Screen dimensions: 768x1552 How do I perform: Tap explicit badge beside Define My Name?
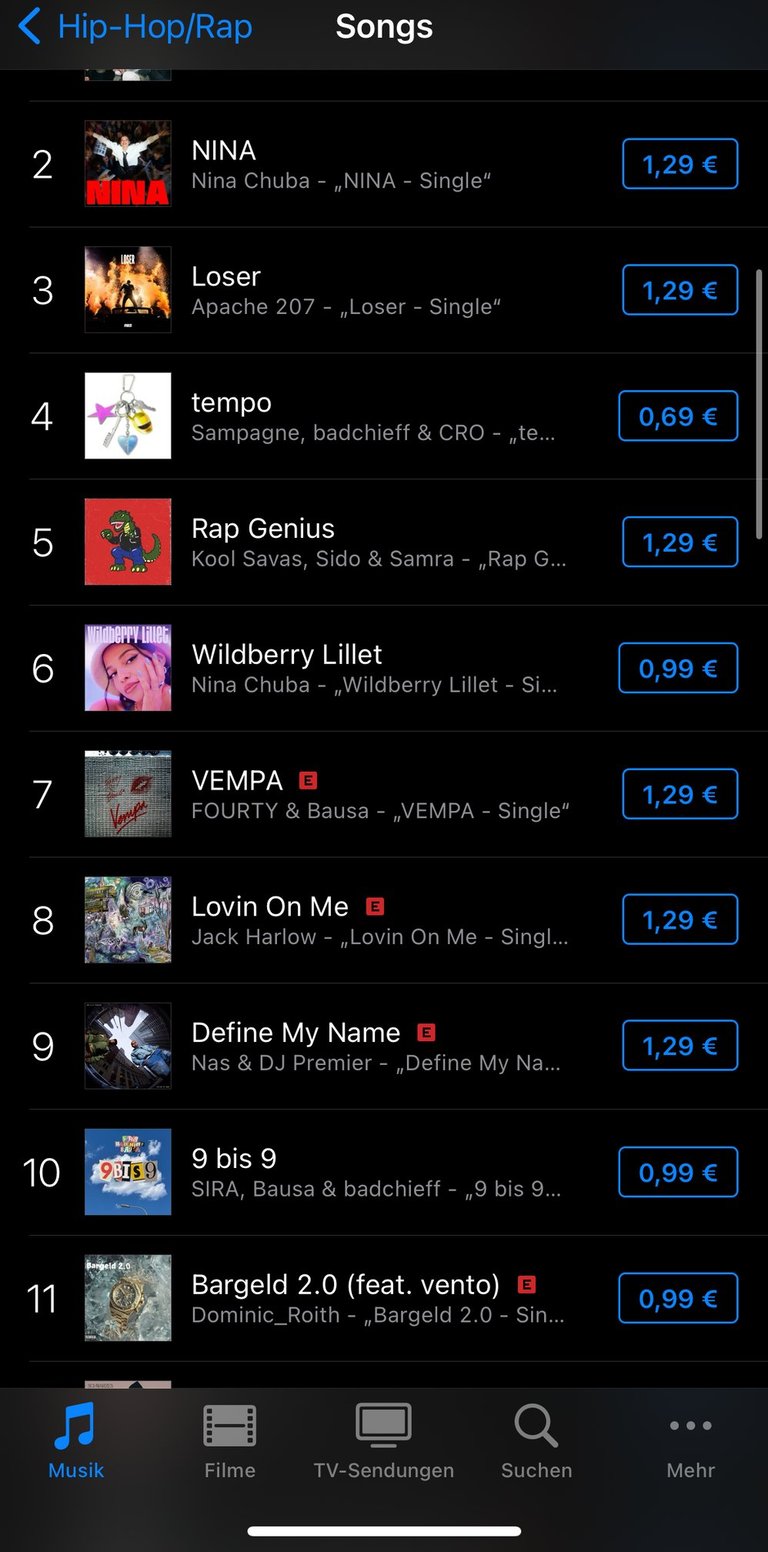pyautogui.click(x=426, y=1032)
